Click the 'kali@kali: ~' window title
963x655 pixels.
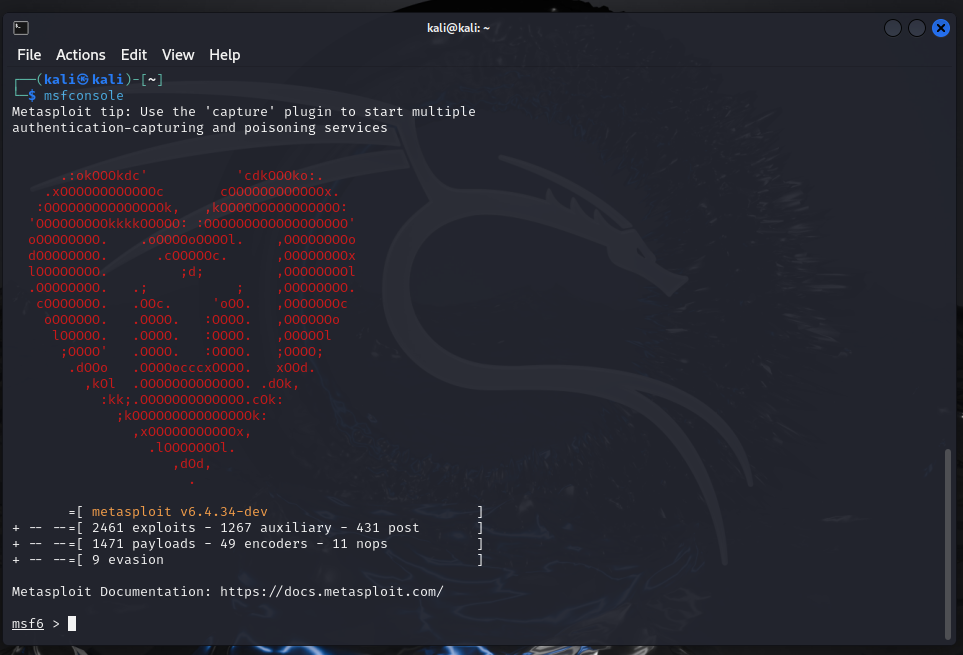(458, 28)
